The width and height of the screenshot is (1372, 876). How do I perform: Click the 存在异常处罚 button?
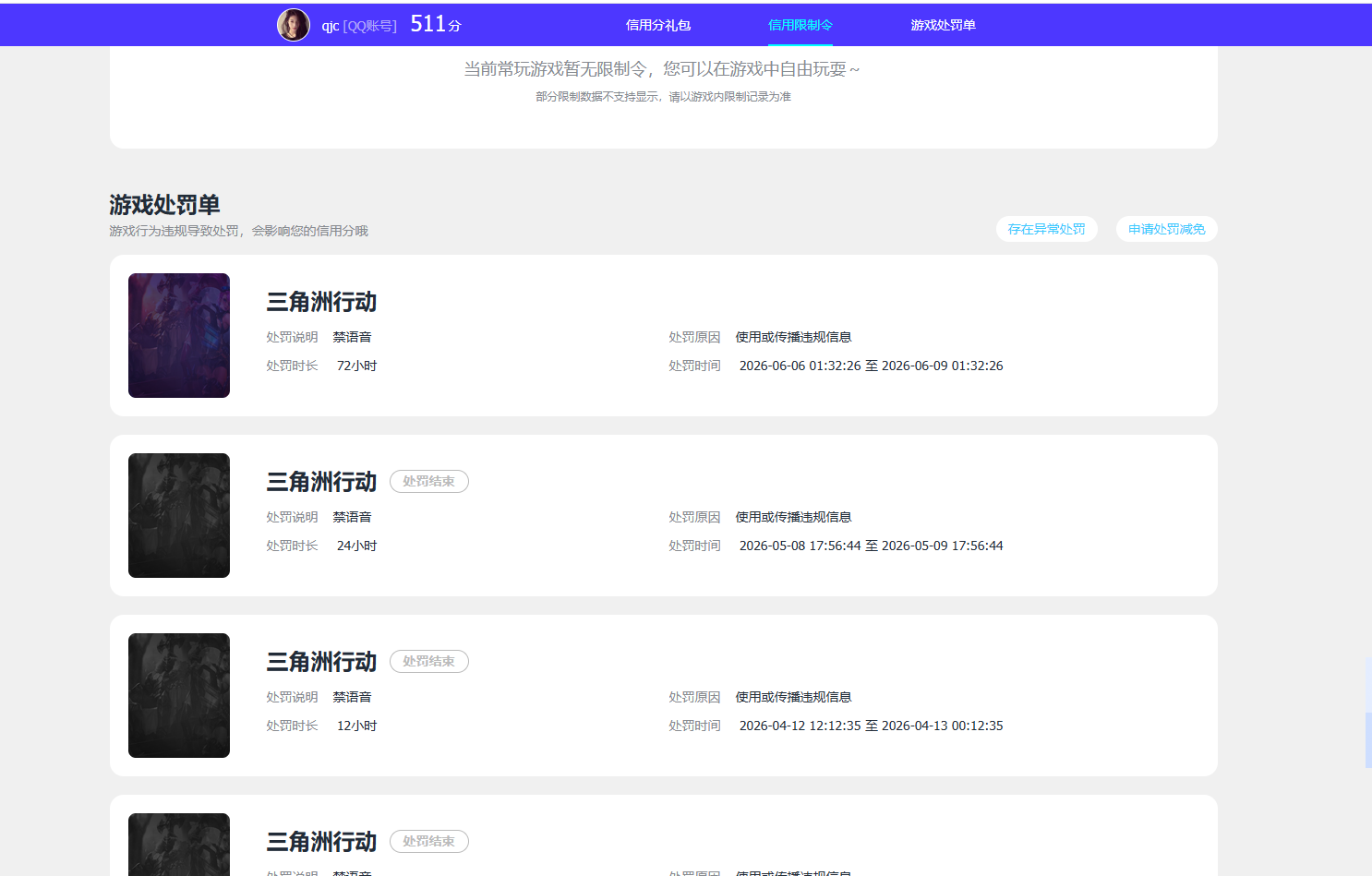coord(1047,229)
